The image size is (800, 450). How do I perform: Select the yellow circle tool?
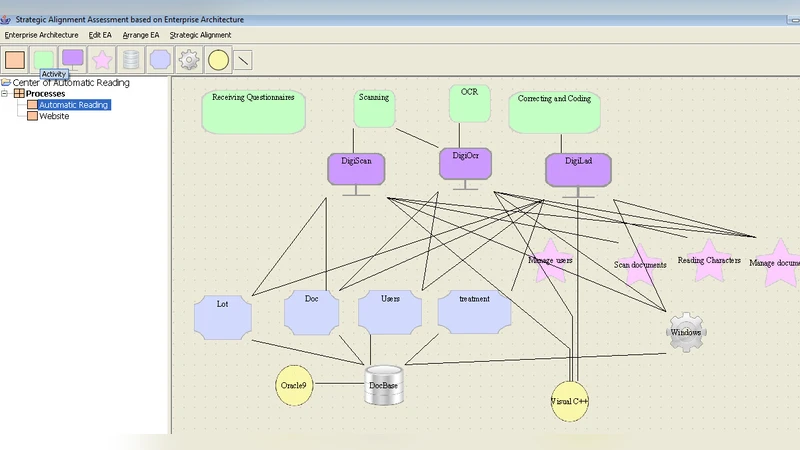(218, 60)
